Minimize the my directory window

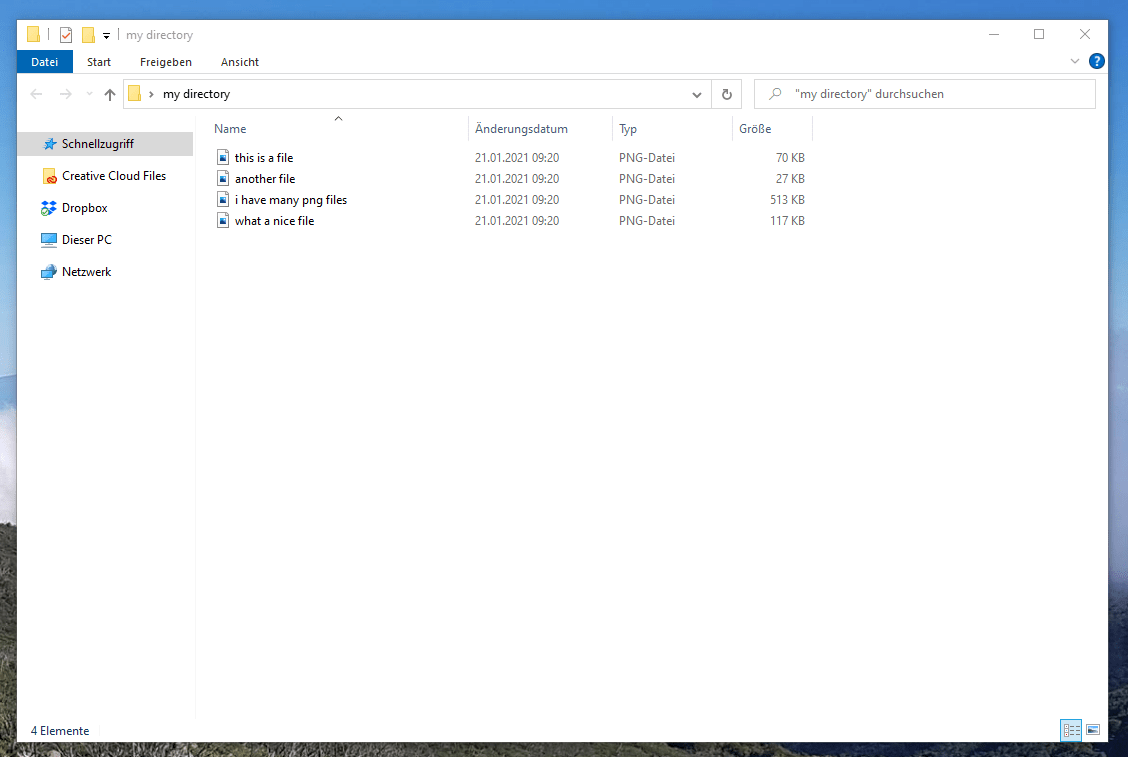click(x=993, y=35)
